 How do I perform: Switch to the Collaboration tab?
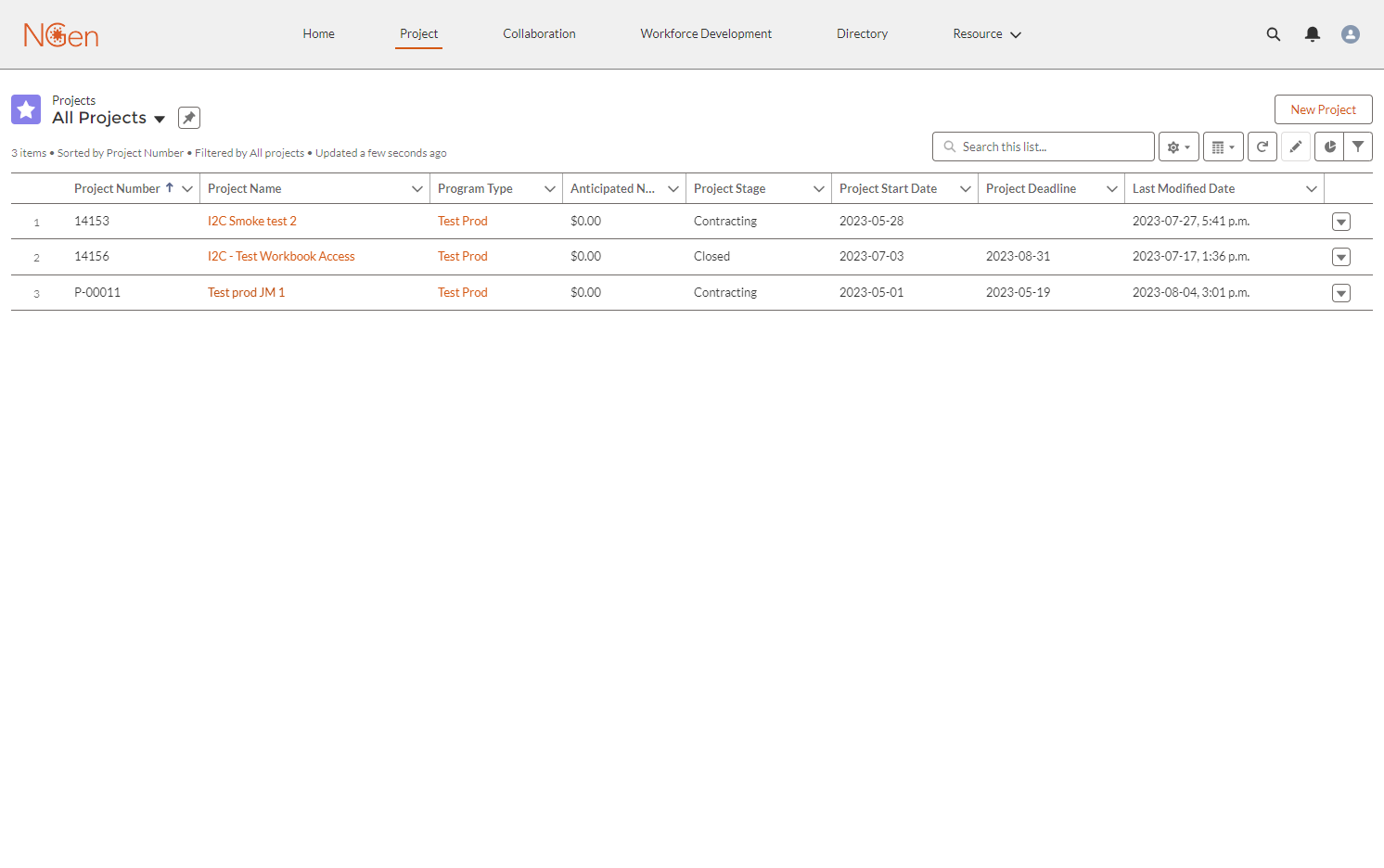tap(539, 34)
